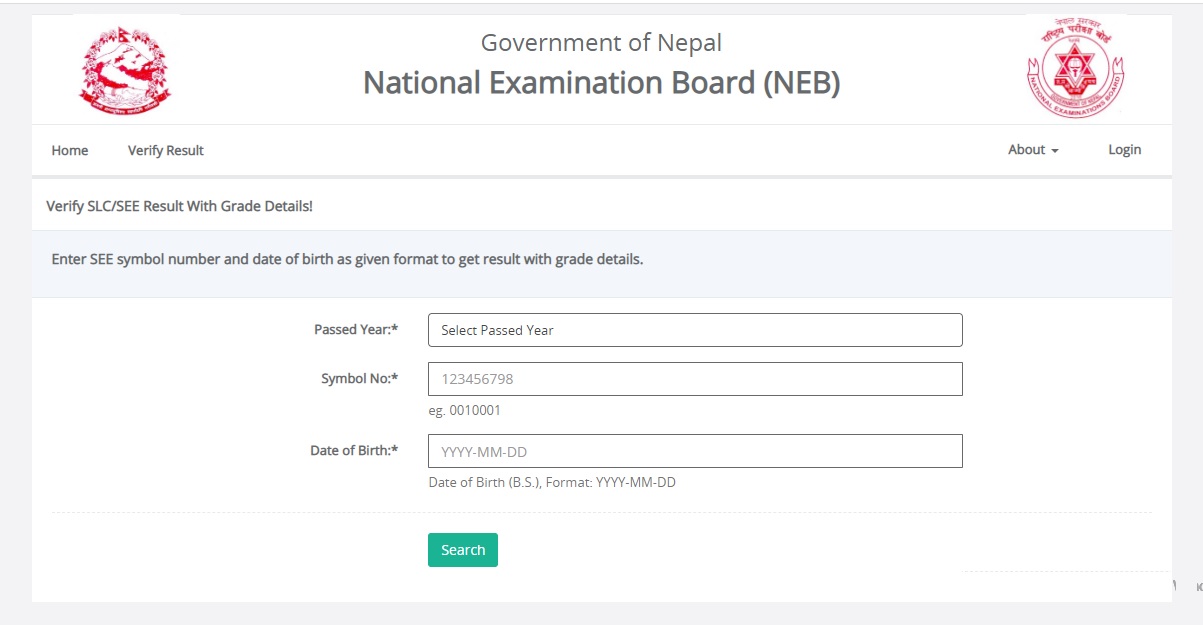Click the Verify SLC/SEE Result heading

[180, 206]
